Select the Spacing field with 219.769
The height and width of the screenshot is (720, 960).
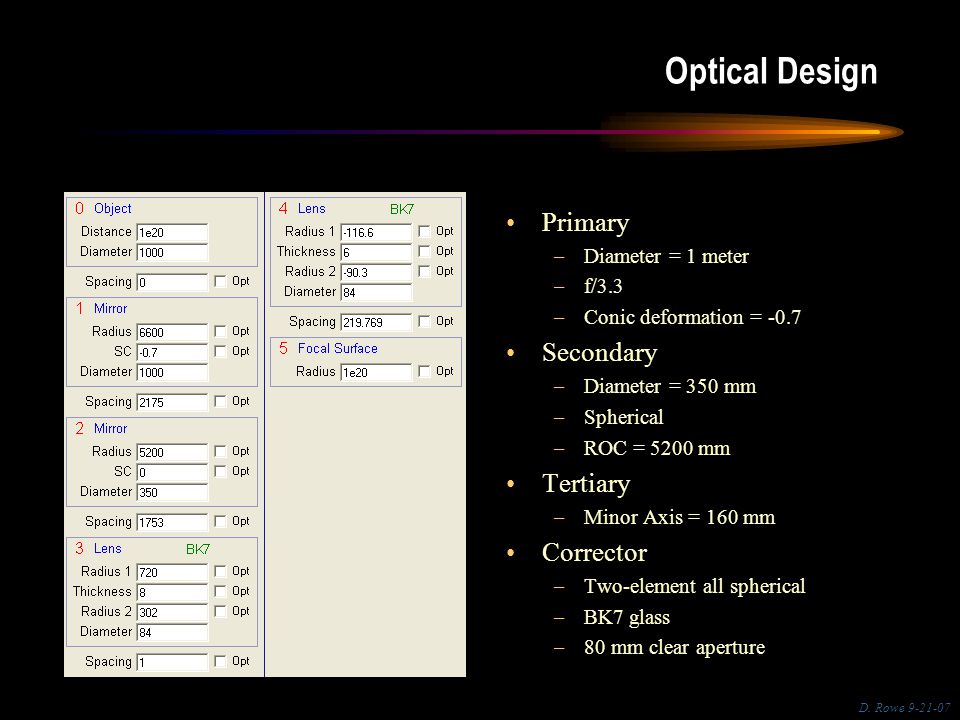tap(376, 322)
